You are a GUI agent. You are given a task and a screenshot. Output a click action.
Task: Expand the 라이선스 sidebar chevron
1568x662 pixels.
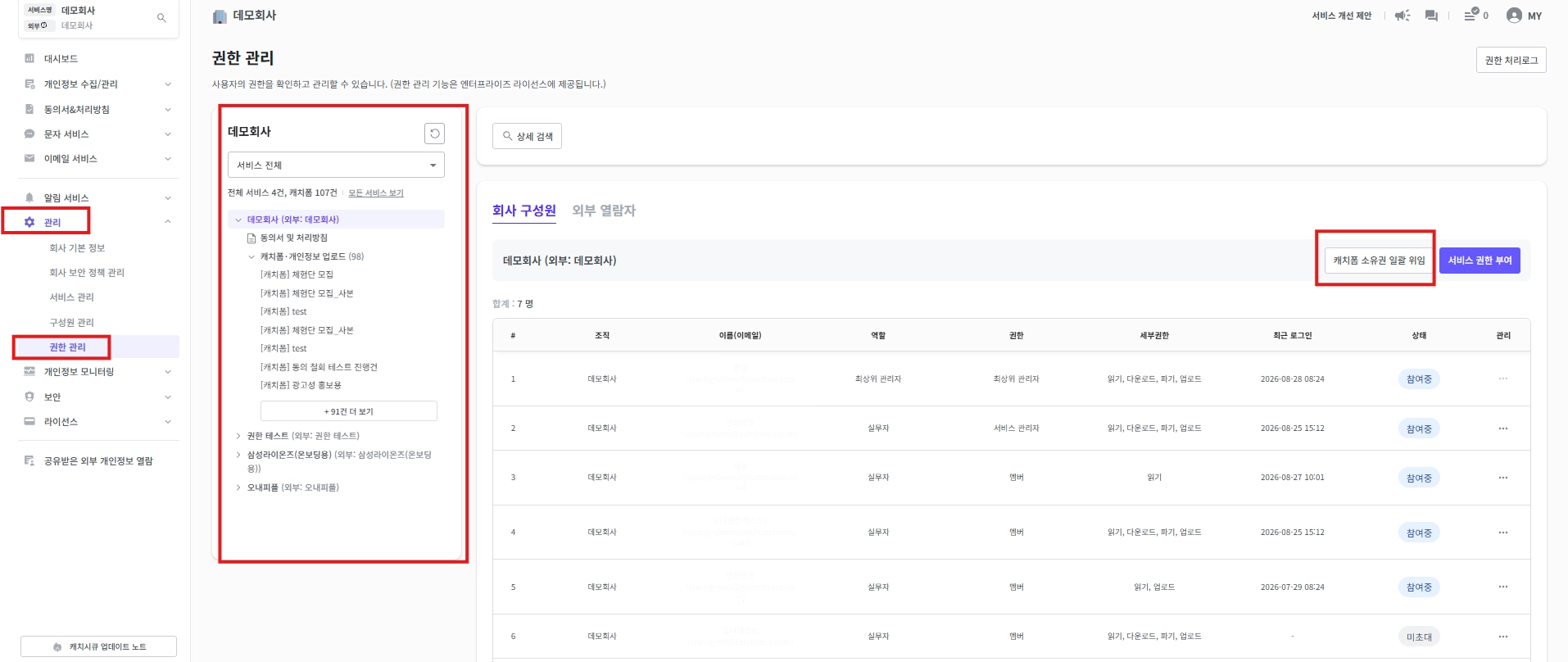click(x=168, y=422)
